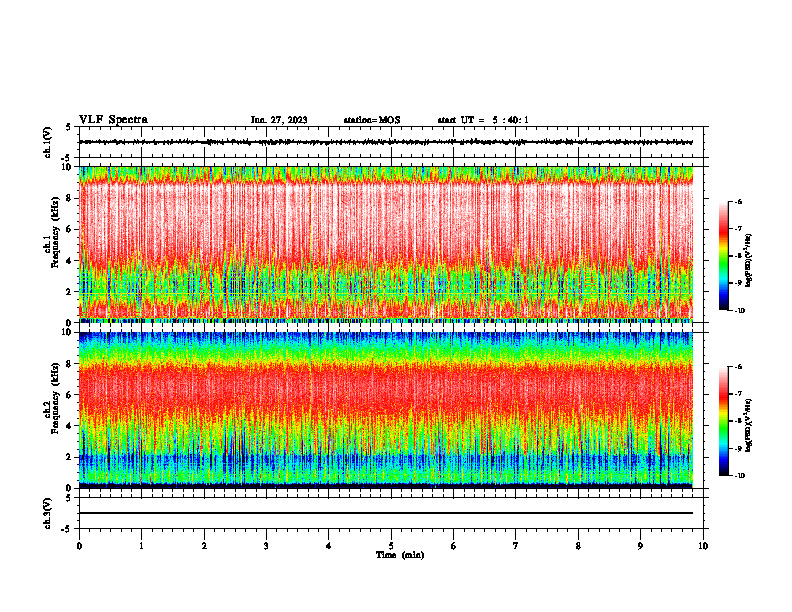Click the "-10" label on ch.2 color bar
Image resolution: width=792 pixels, height=612 pixels.
(739, 476)
